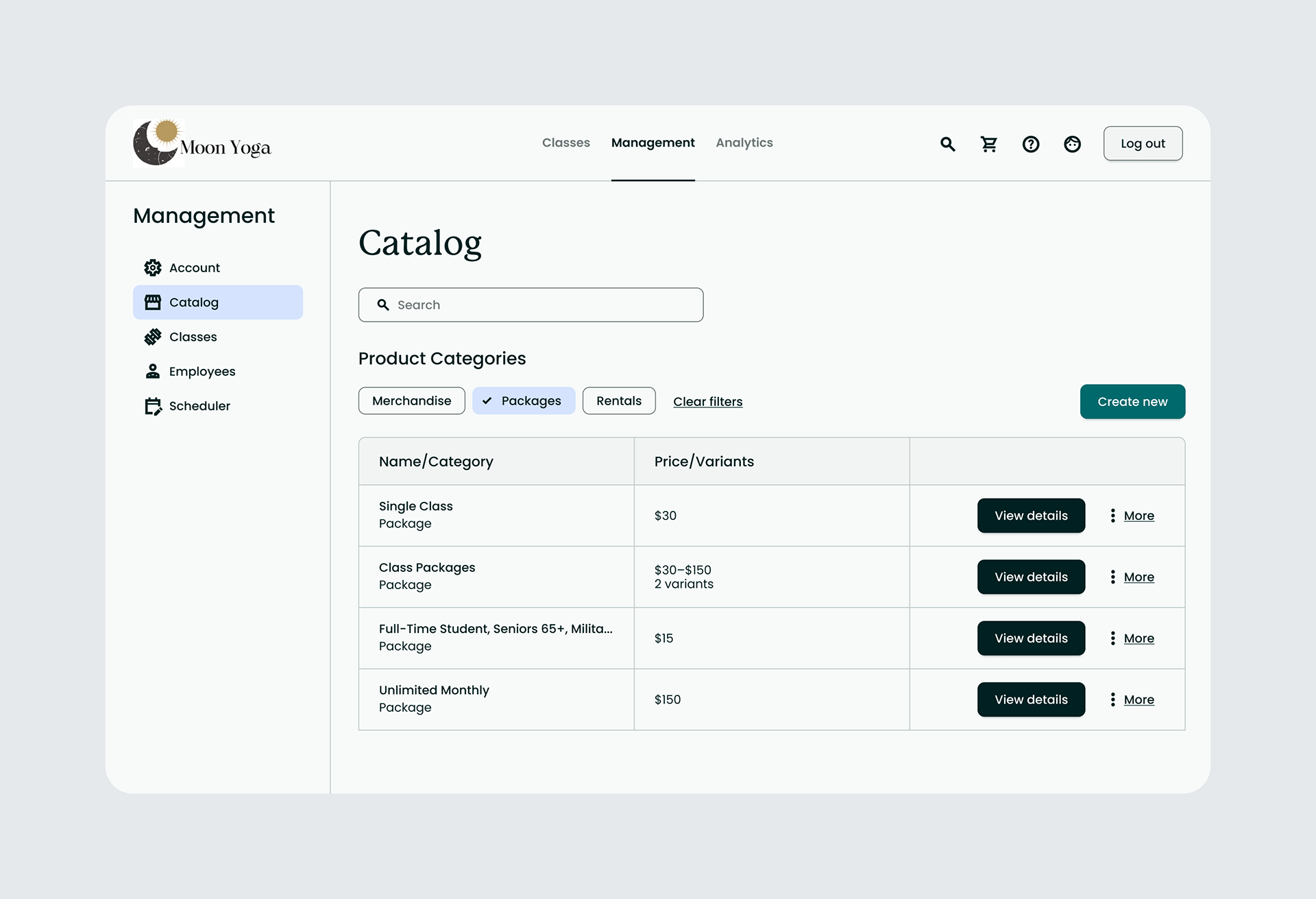
Task: Enable the Rentals category filter
Action: [x=618, y=401]
